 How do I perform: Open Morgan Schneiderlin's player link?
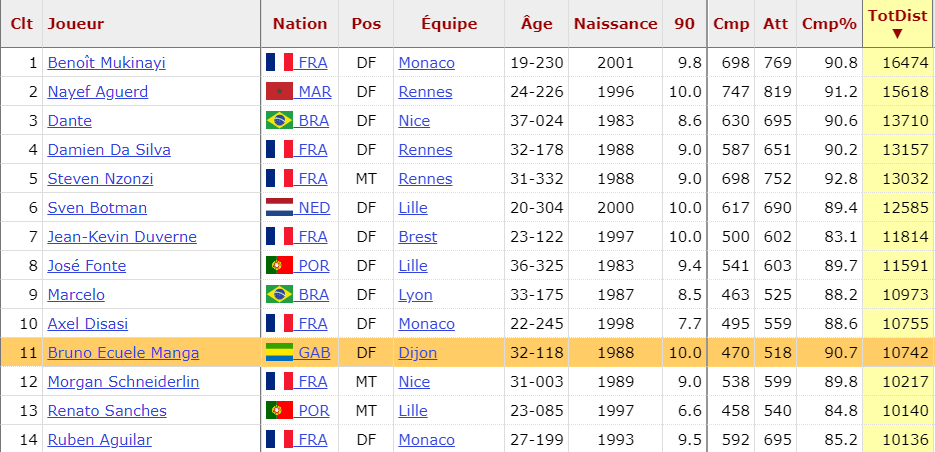[x=123, y=382]
